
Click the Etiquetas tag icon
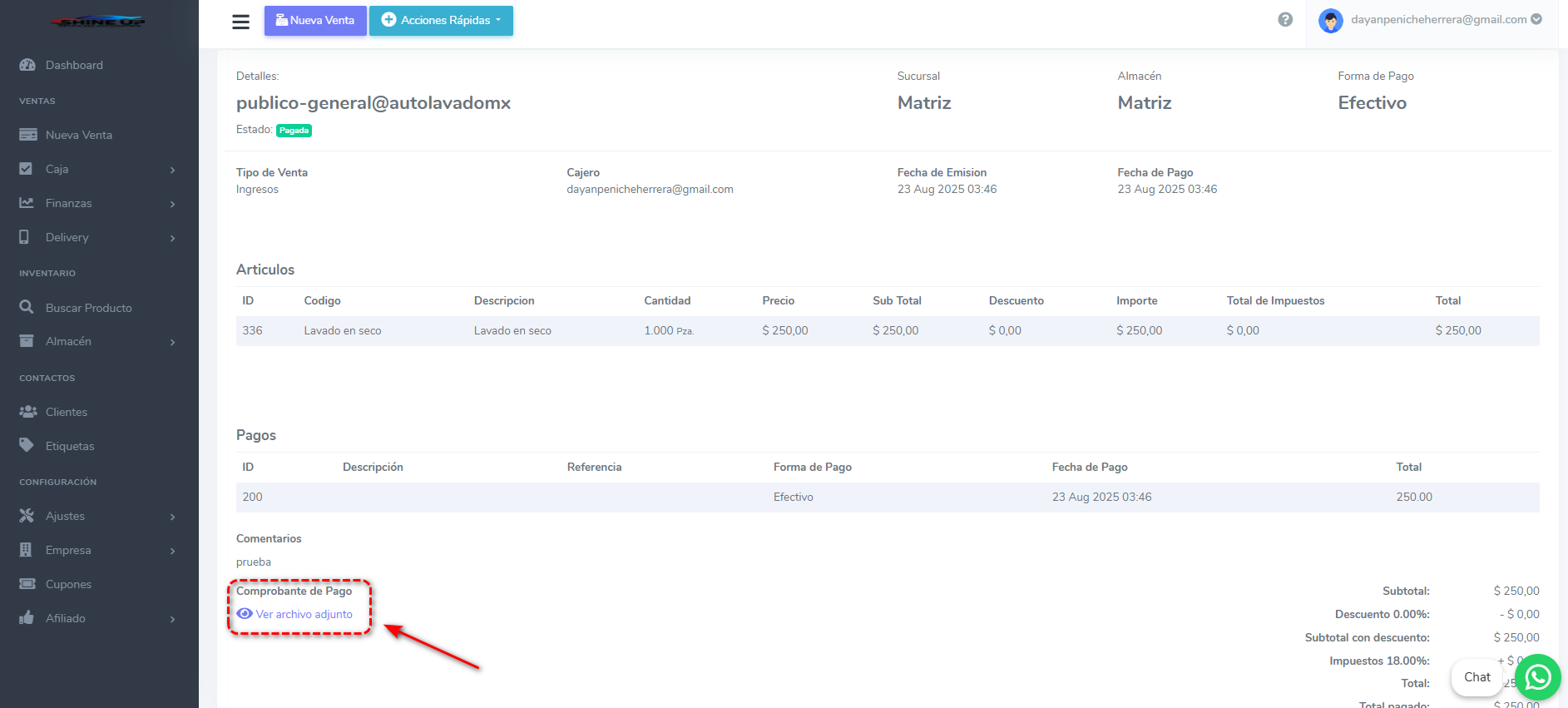27,445
